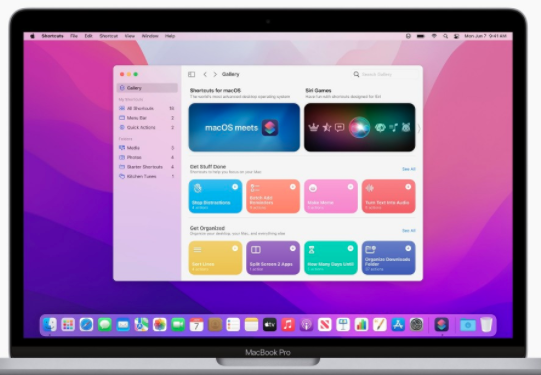Add the Split Screen 2 Apps shortcut

click(x=293, y=248)
